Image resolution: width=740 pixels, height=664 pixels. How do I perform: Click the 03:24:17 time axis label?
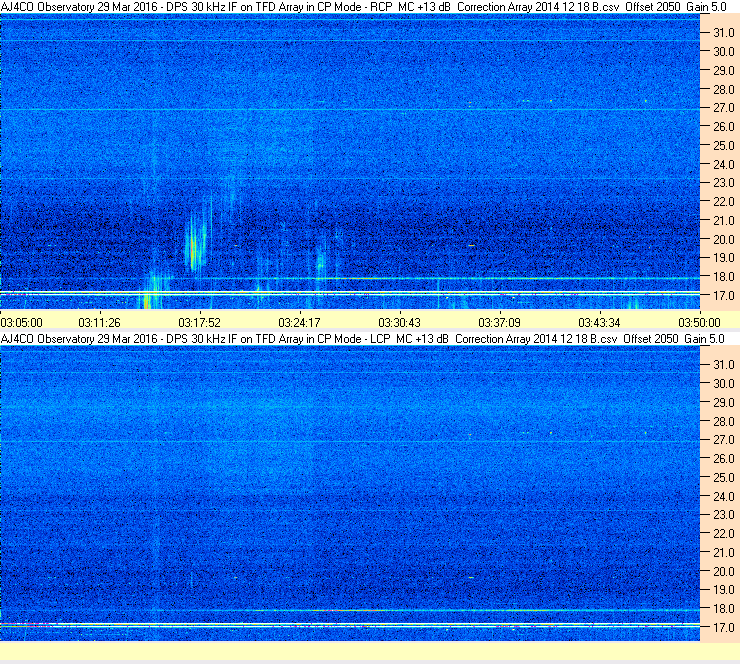299,323
